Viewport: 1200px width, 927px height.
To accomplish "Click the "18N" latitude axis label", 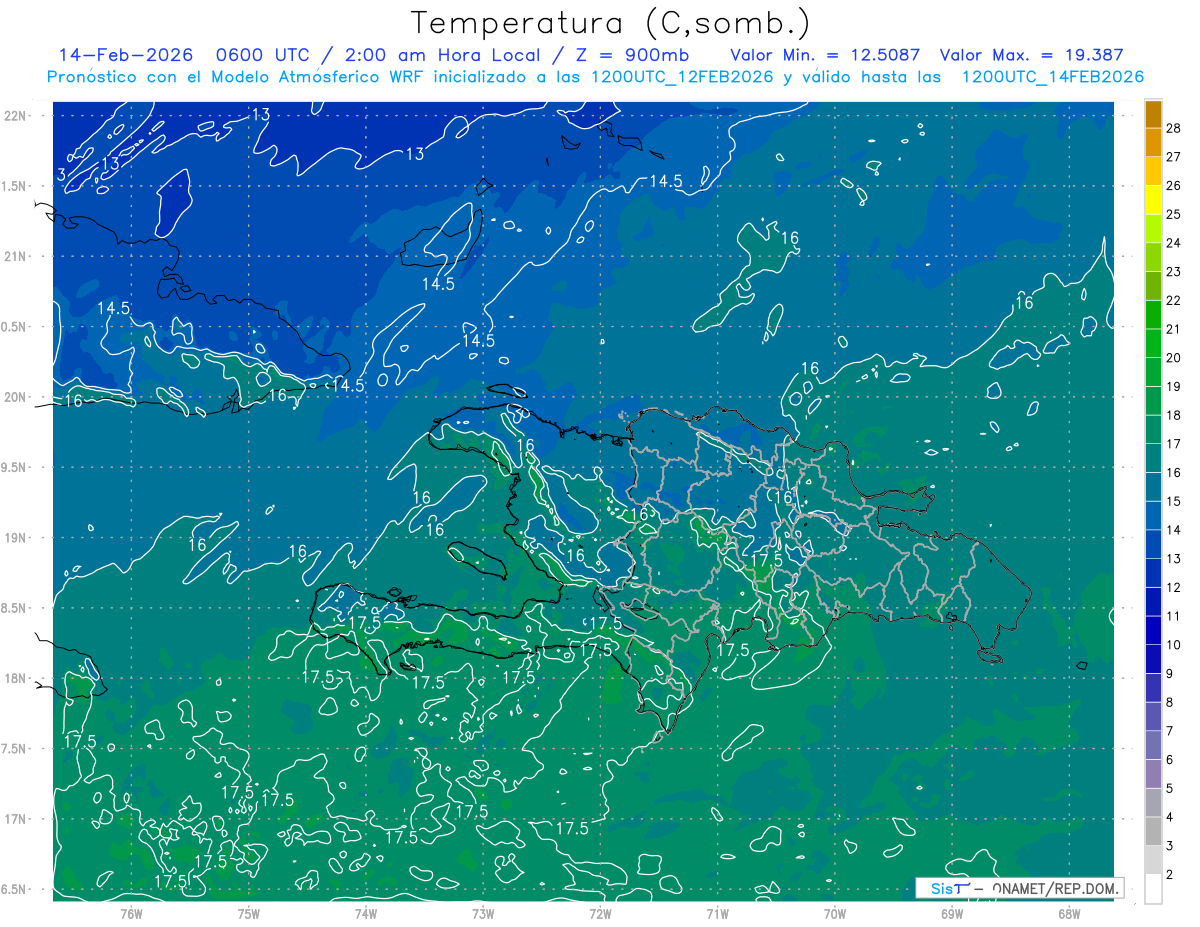I will 16,678.
